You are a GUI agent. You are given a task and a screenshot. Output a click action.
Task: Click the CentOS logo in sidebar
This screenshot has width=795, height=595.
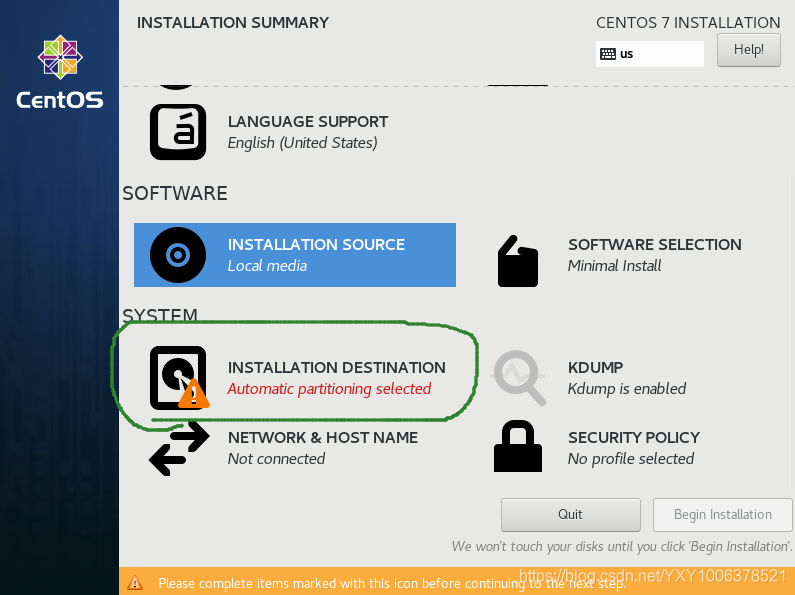60,72
